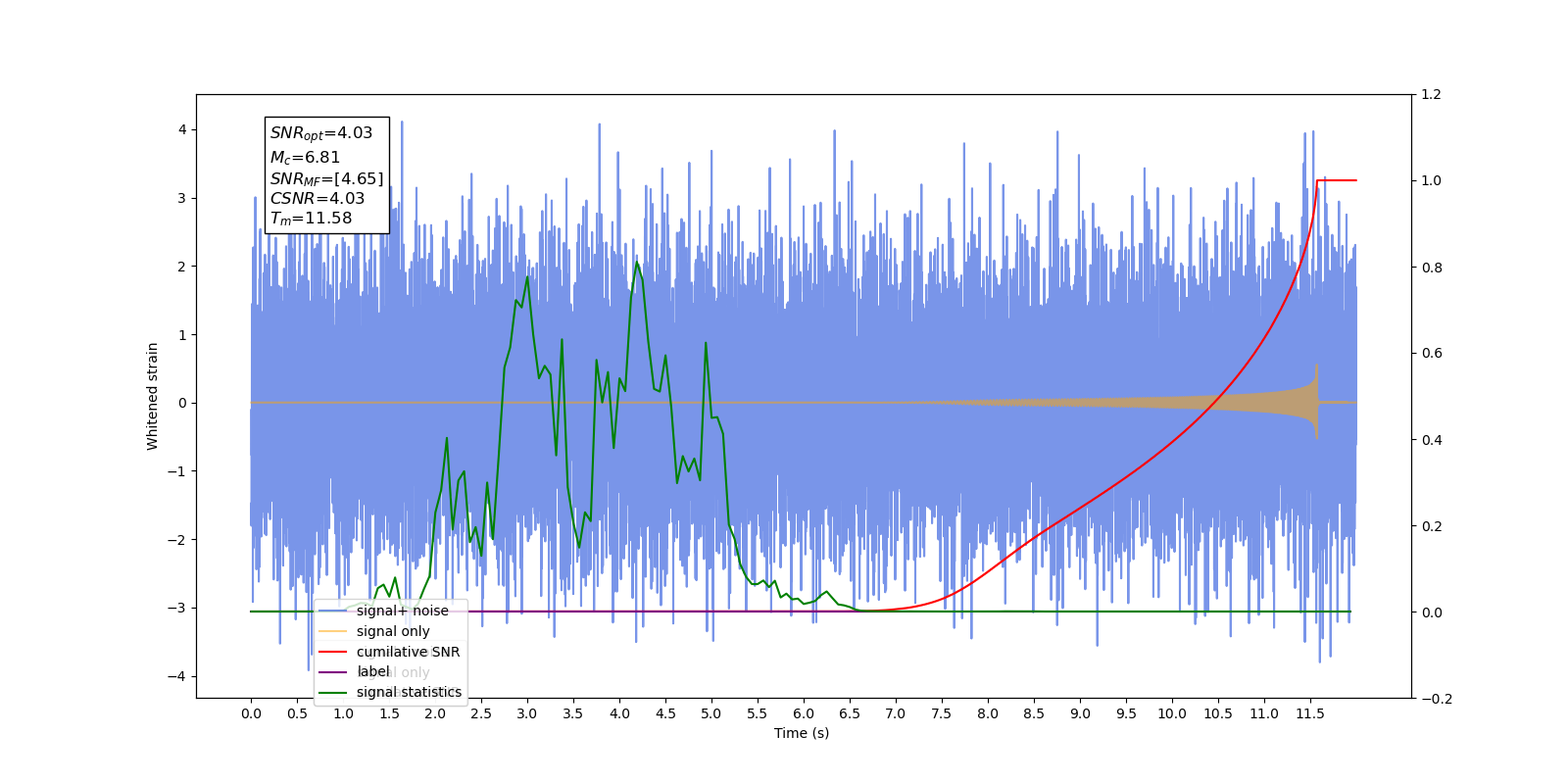Click the right y-axis tick label 0.6
This screenshot has height=784, width=1568.
[1432, 353]
